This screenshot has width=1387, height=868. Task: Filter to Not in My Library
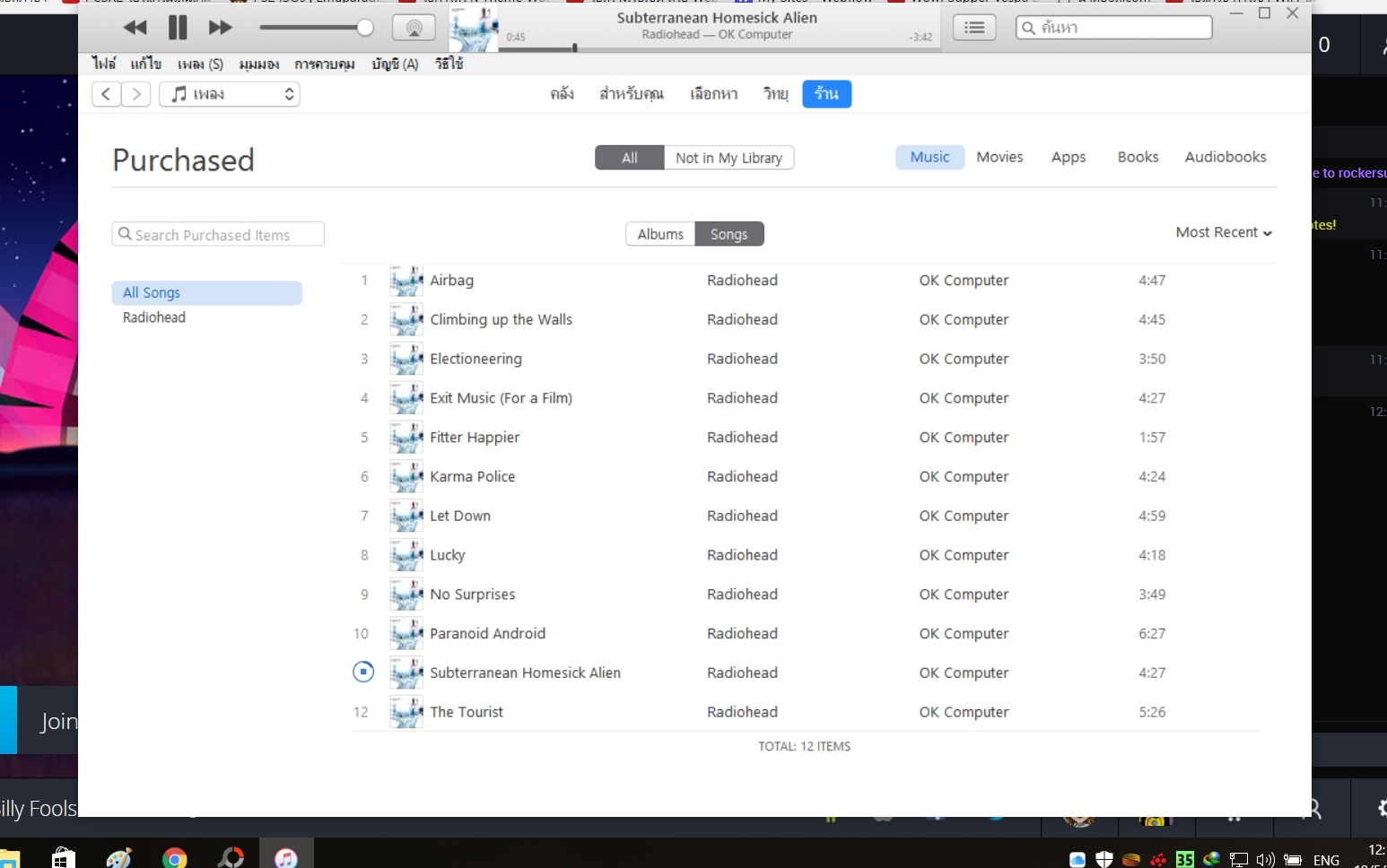point(728,158)
